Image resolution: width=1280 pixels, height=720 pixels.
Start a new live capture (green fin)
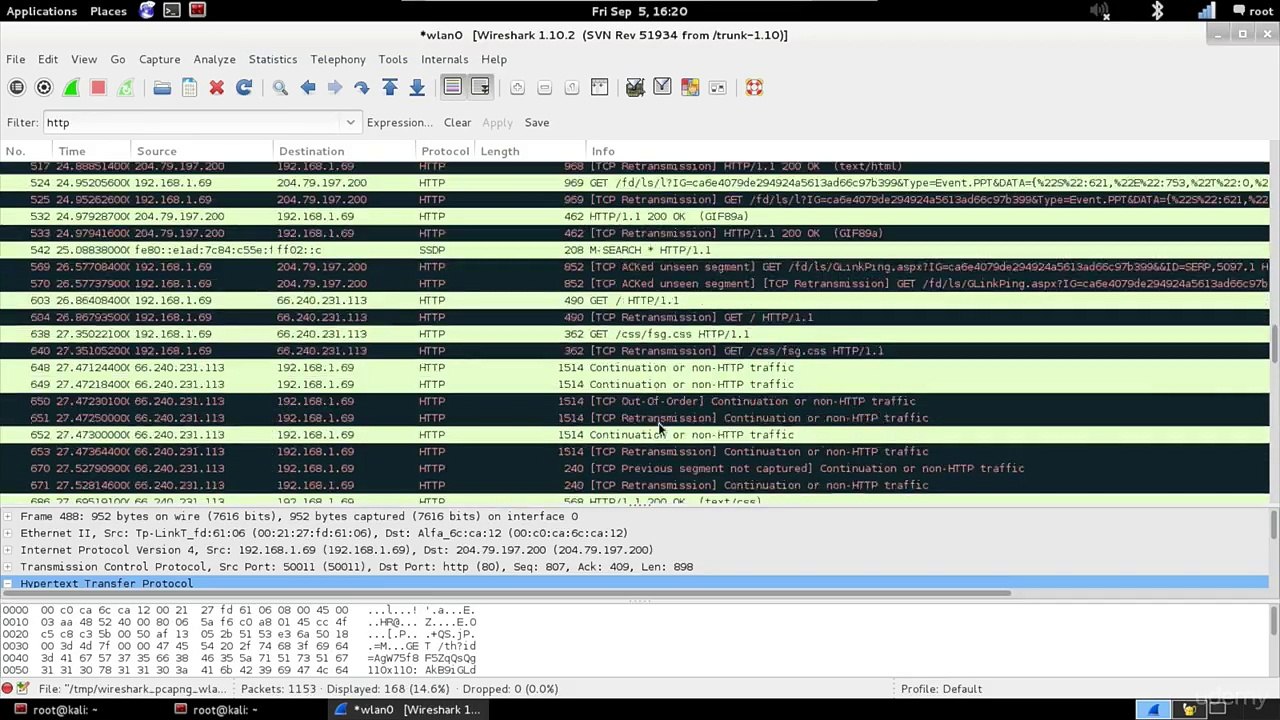[x=71, y=88]
